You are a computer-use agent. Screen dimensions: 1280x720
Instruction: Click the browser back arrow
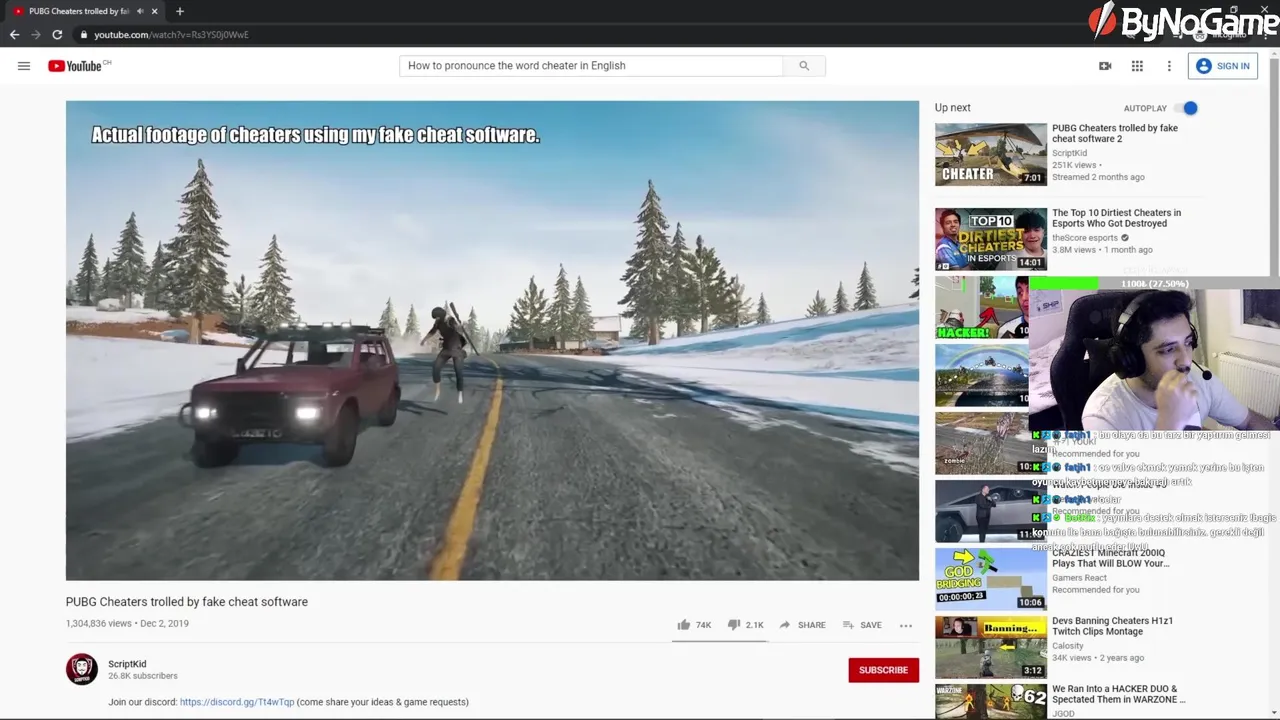(14, 35)
